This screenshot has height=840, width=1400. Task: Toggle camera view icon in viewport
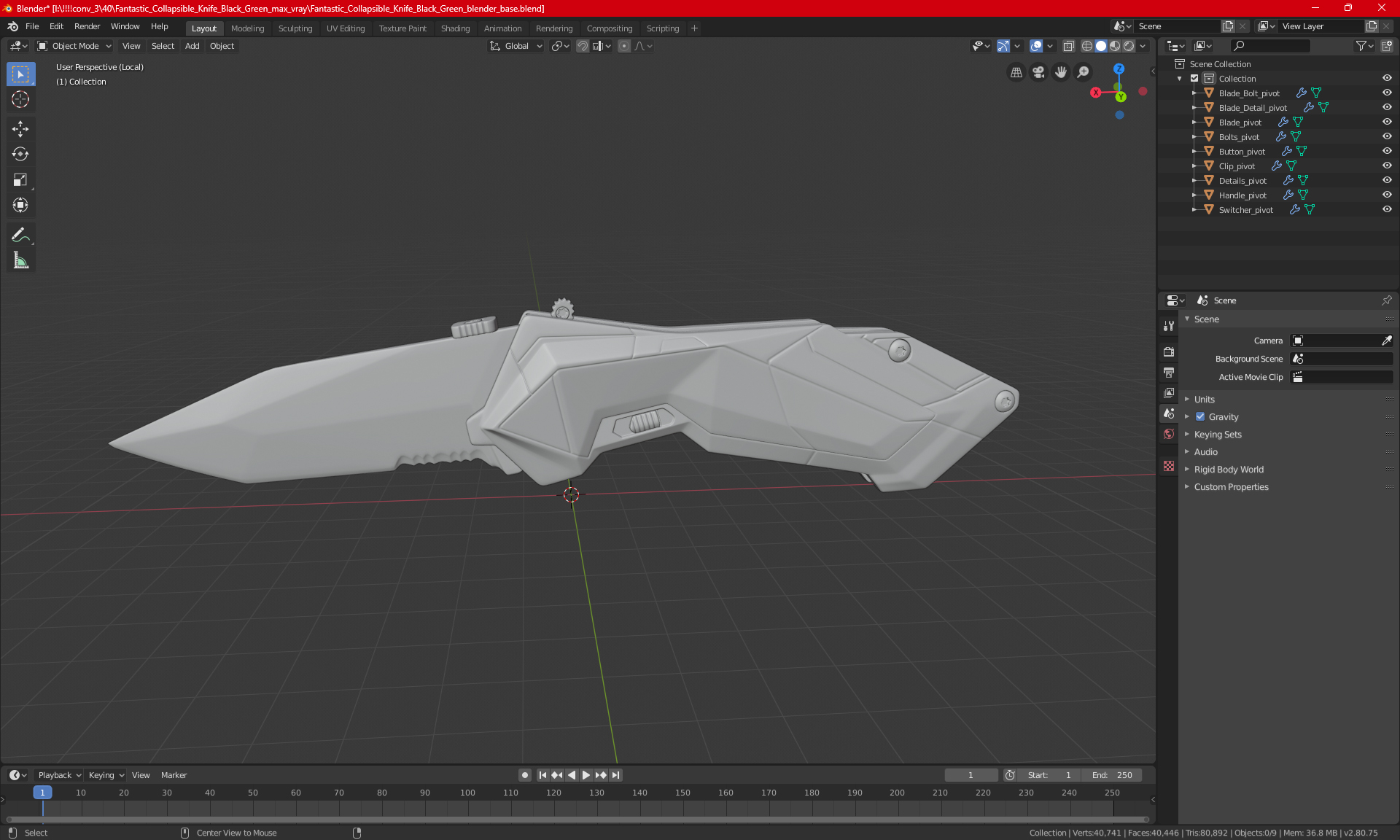point(1038,72)
